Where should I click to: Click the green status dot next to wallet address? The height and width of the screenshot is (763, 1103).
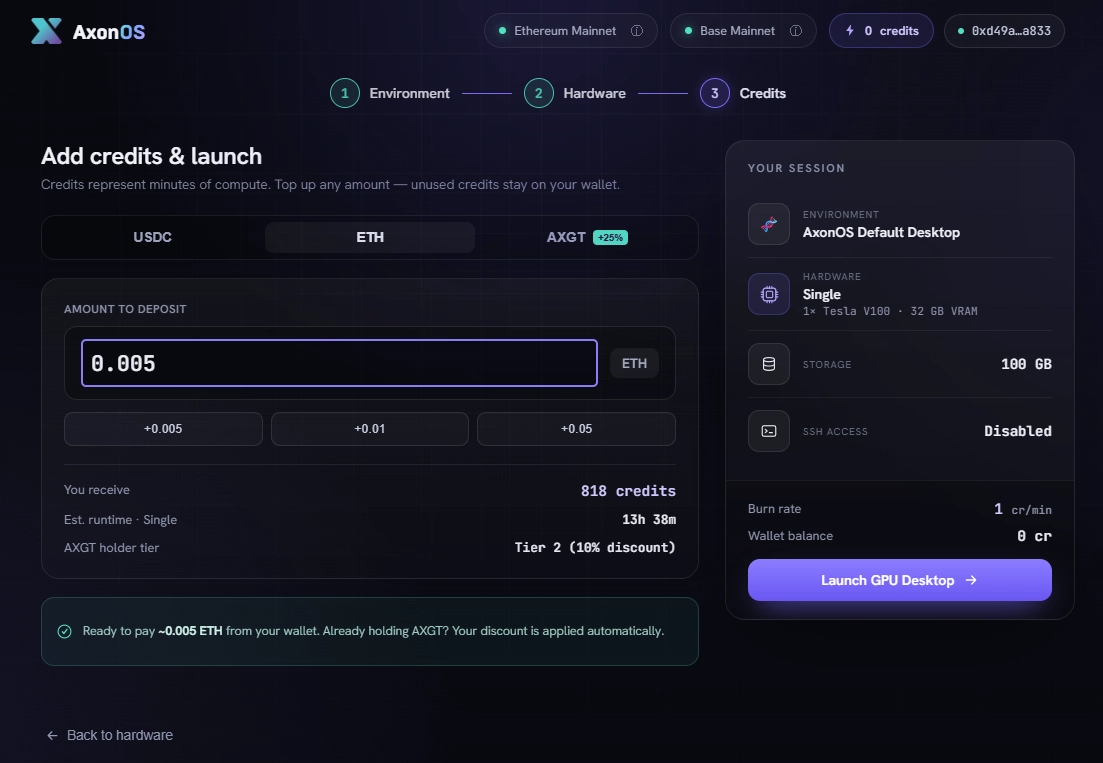tap(961, 31)
